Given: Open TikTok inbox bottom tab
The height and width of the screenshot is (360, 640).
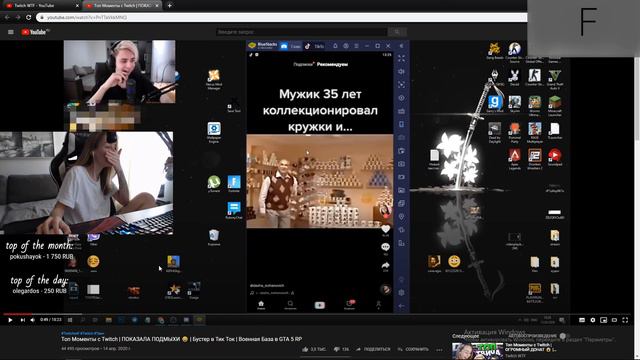Looking at the screenshot, I should 349,305.
